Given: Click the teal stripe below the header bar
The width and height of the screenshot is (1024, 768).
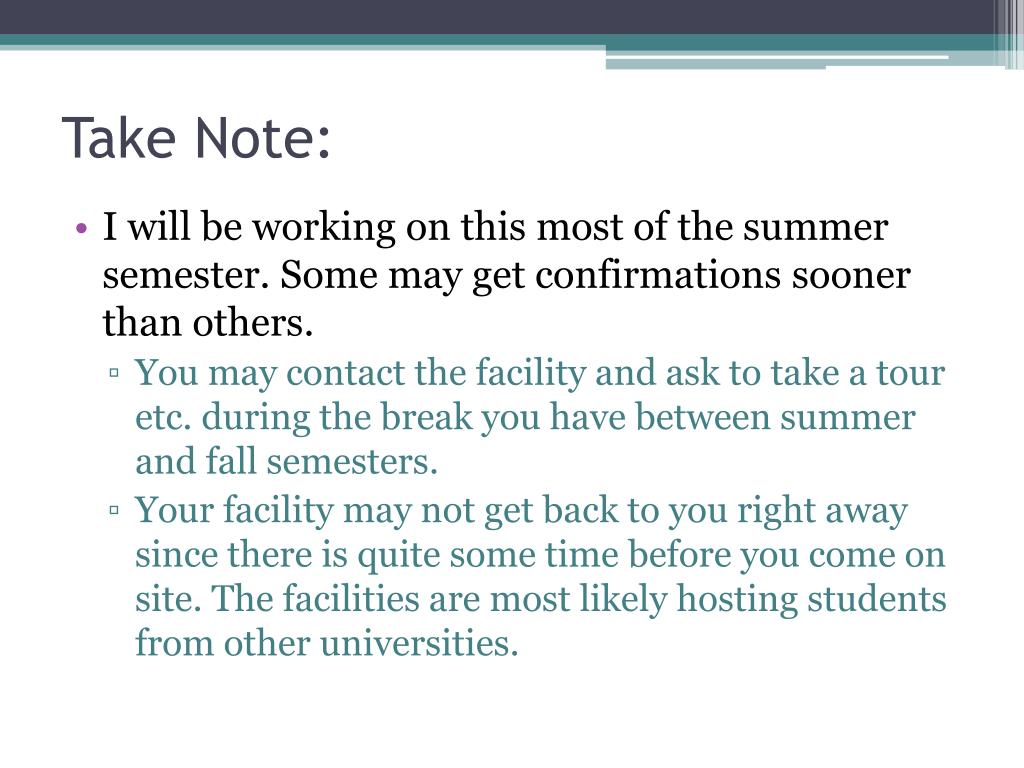Looking at the screenshot, I should [300, 40].
